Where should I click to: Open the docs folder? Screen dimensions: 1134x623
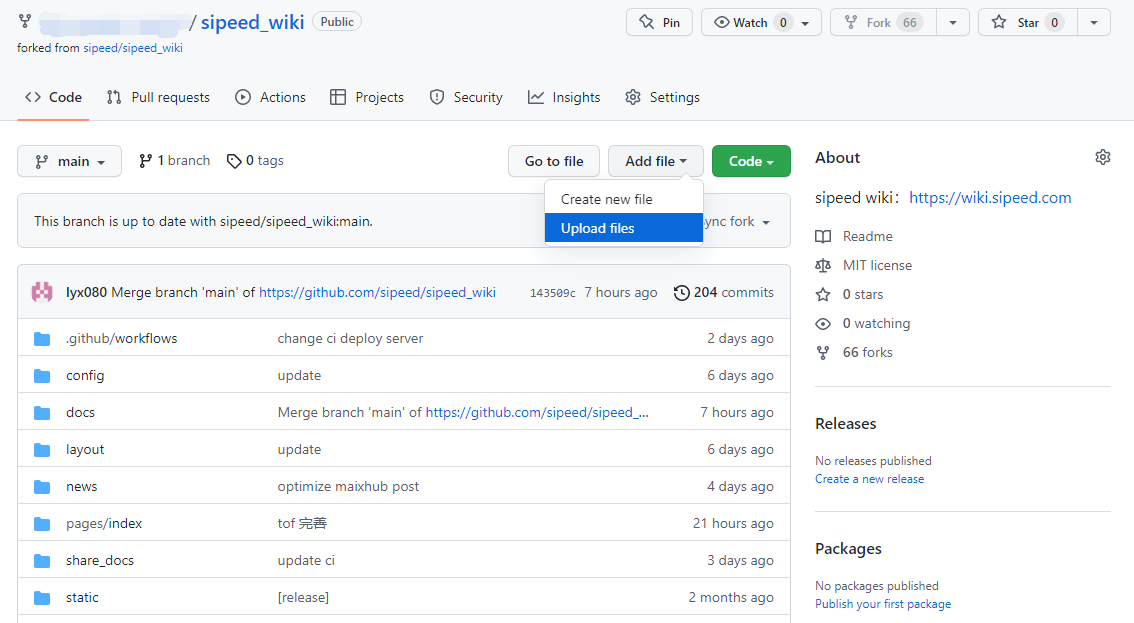(80, 412)
